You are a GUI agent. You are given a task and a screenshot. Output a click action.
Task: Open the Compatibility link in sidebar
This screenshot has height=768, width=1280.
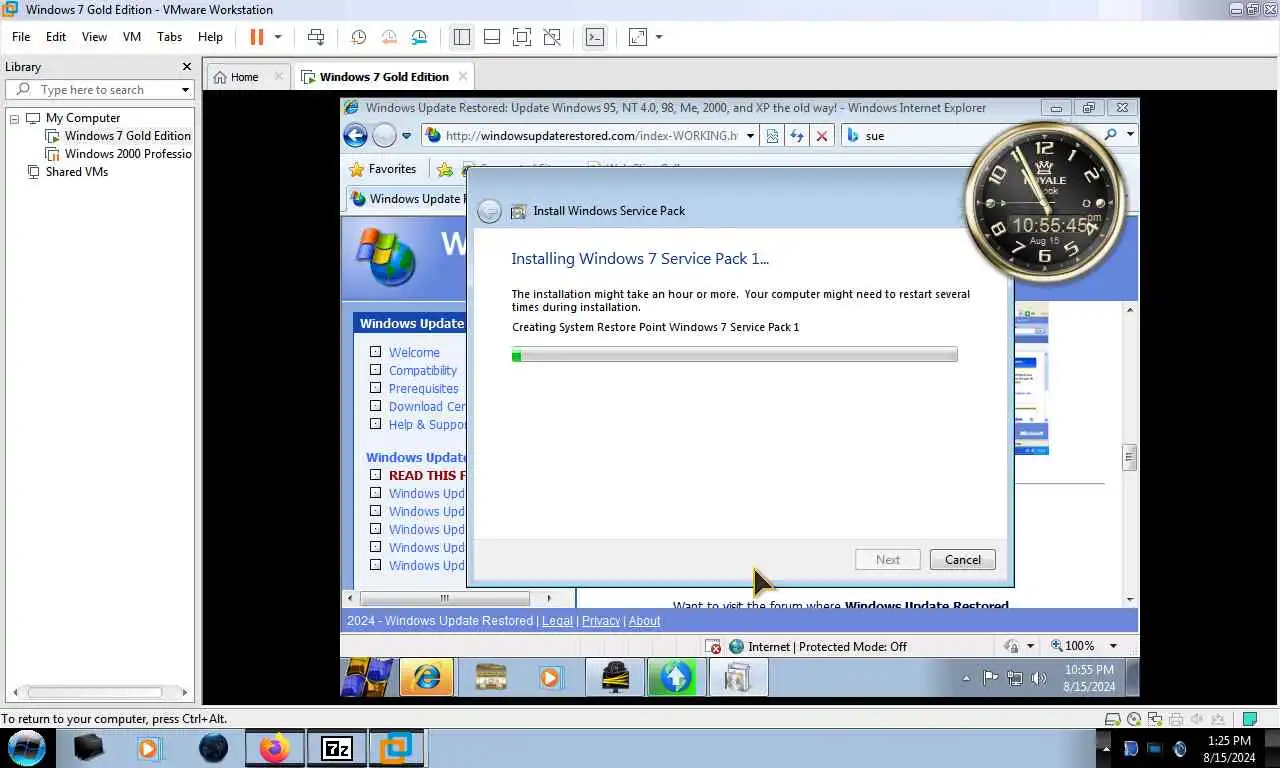click(x=423, y=370)
